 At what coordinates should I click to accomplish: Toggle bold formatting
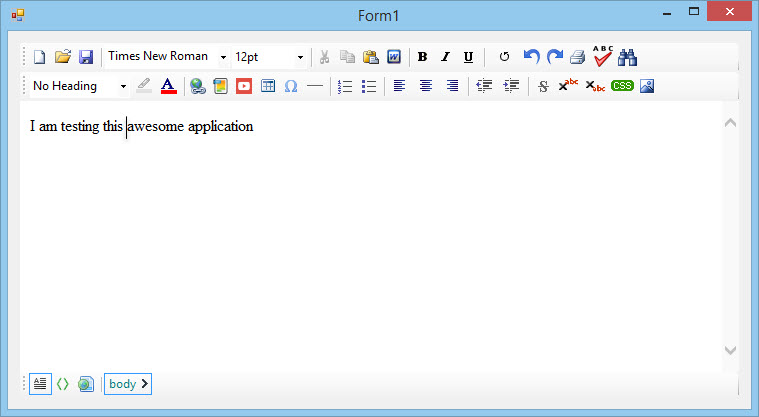(x=422, y=57)
